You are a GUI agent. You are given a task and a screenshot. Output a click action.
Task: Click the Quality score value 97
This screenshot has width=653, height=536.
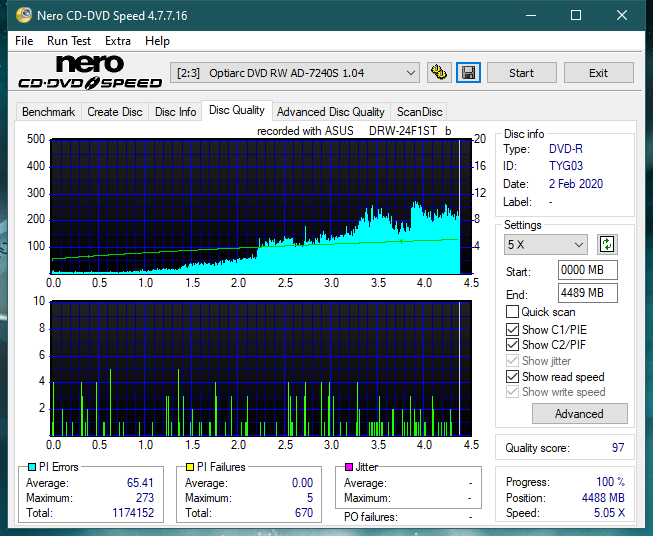[618, 448]
